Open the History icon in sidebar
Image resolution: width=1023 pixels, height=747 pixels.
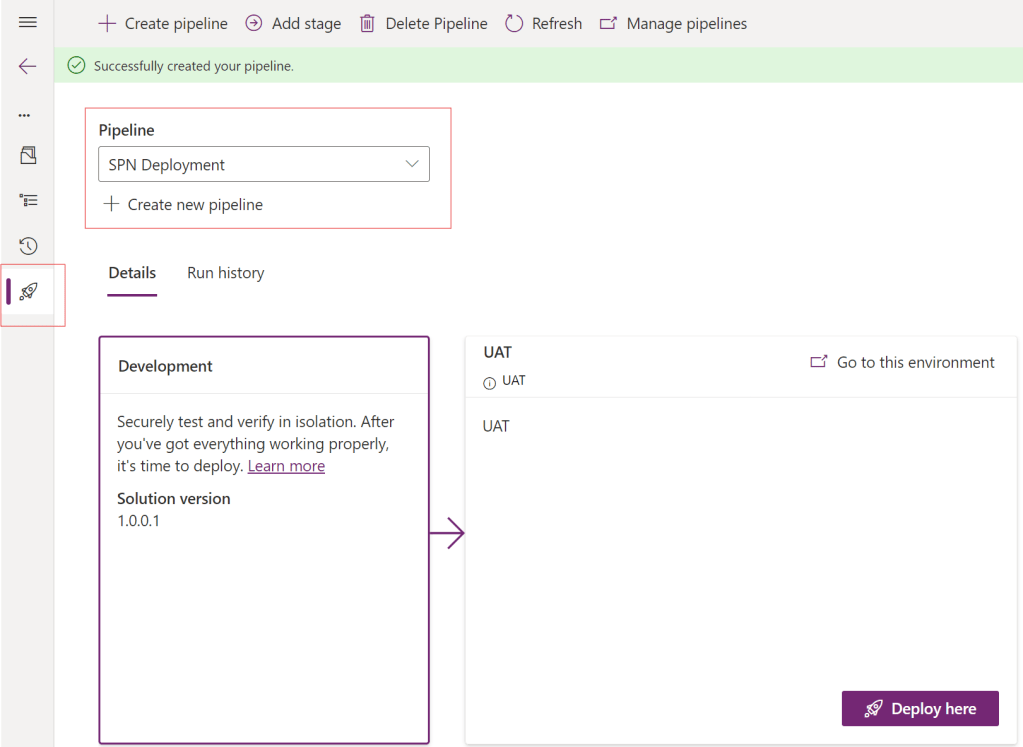tap(28, 246)
